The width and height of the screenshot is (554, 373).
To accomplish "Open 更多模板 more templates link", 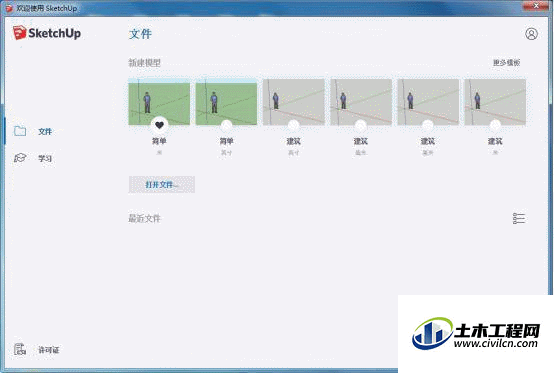I will point(506,63).
